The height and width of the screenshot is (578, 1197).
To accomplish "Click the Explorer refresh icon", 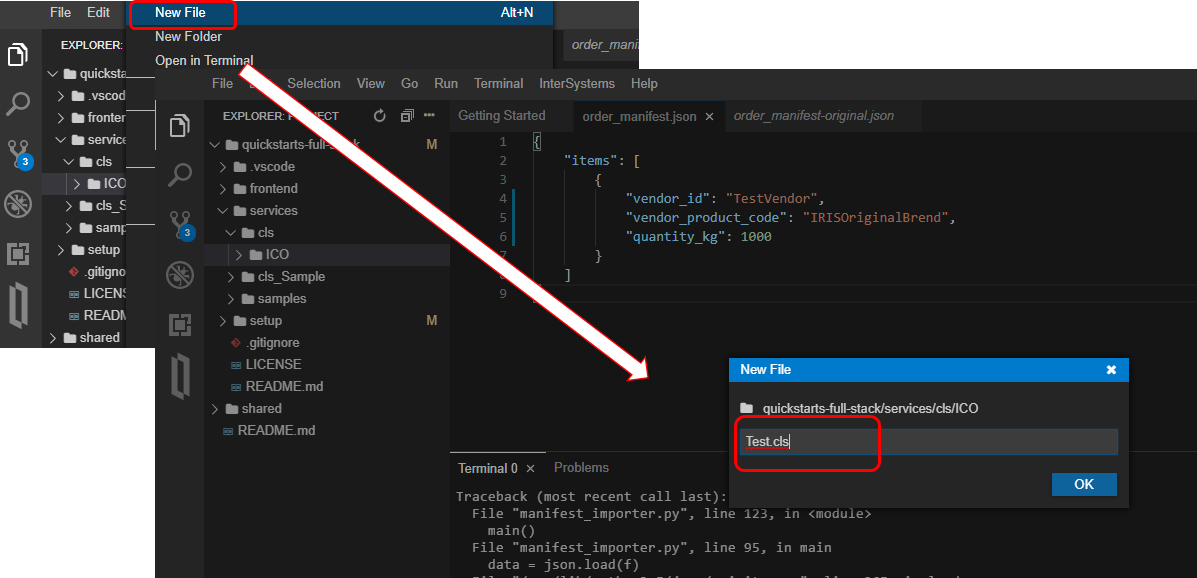I will click(x=380, y=116).
